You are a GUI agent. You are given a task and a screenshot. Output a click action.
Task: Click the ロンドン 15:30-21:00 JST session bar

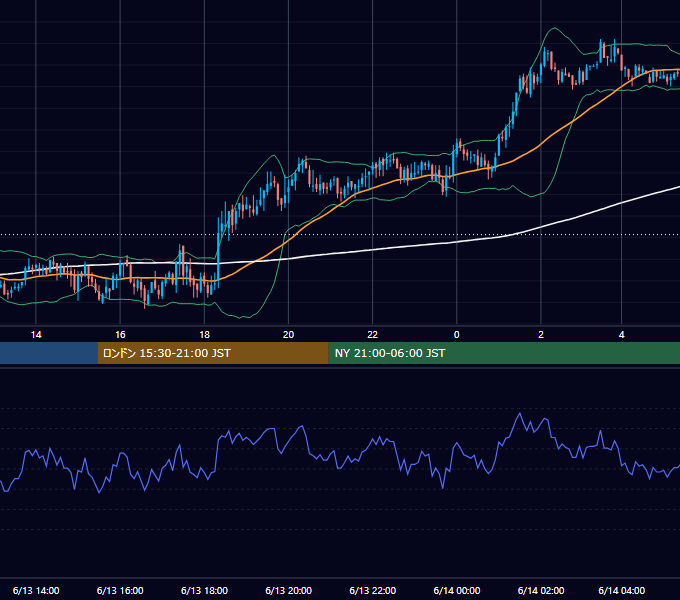coord(213,353)
